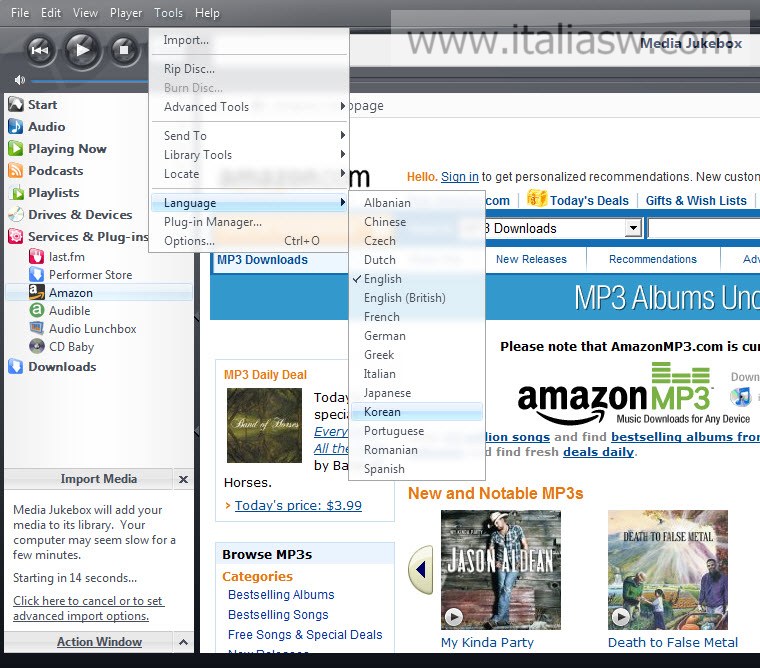Screen dimensions: 760x668
Task: Open last.fm plug-in in sidebar
Action: pyautogui.click(x=66, y=257)
